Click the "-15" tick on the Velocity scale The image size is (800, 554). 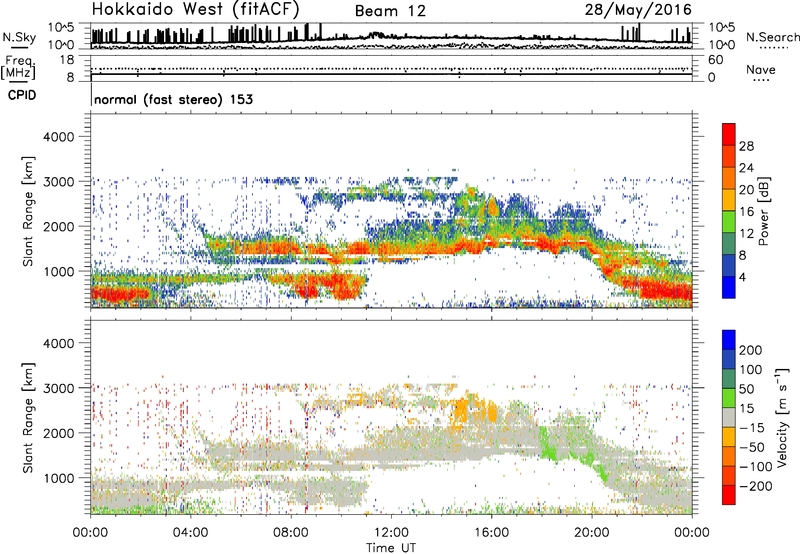point(751,427)
